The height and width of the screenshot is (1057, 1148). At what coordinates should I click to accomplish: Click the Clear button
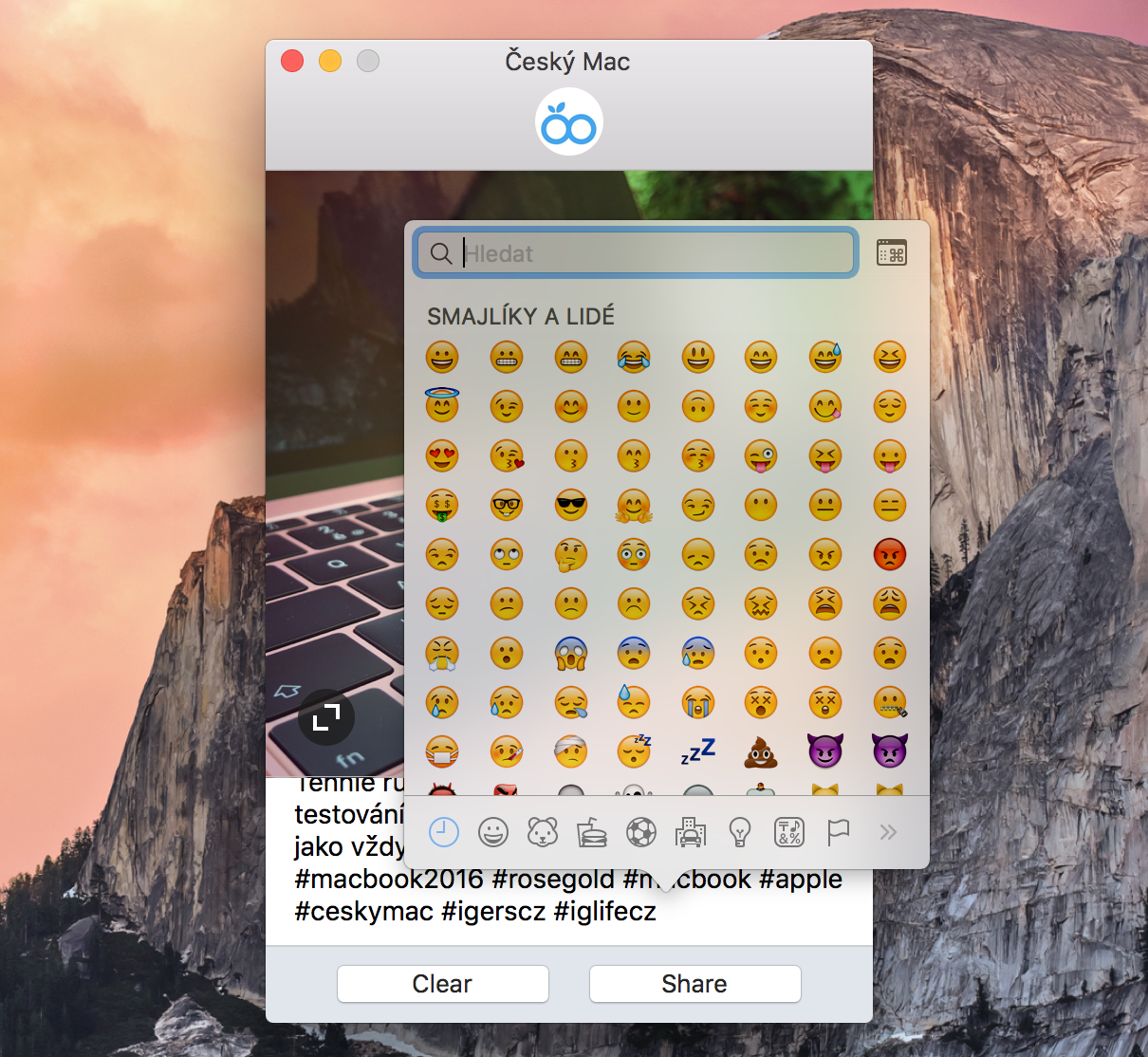tap(442, 984)
